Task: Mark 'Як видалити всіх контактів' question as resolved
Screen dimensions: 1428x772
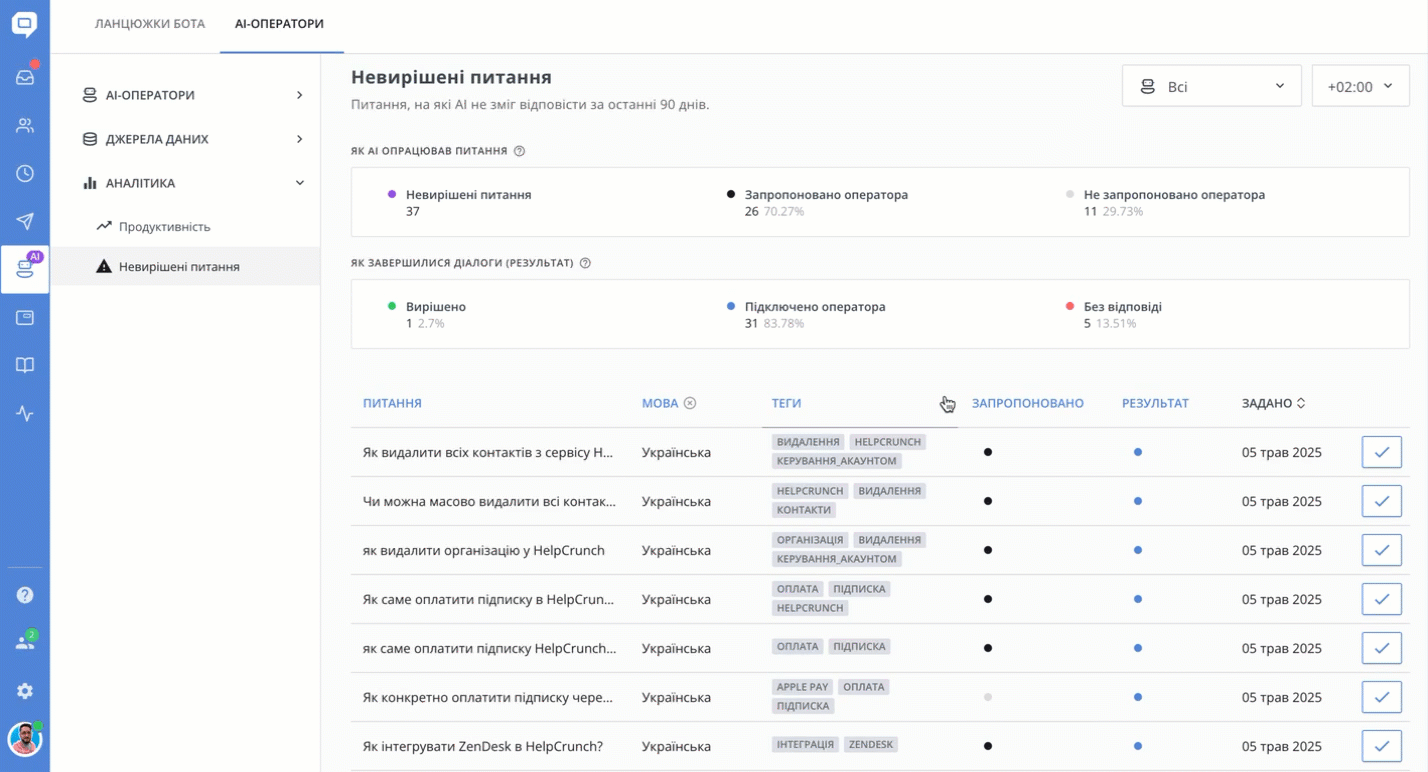Action: (x=1381, y=452)
